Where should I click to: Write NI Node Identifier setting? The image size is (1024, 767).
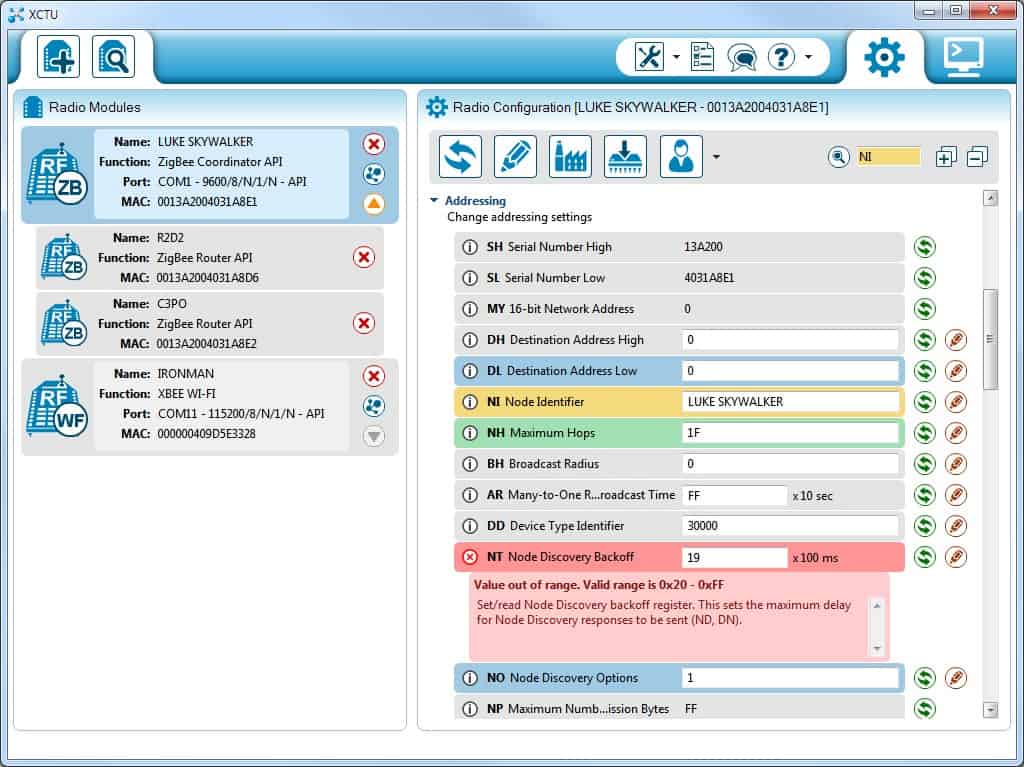point(956,402)
